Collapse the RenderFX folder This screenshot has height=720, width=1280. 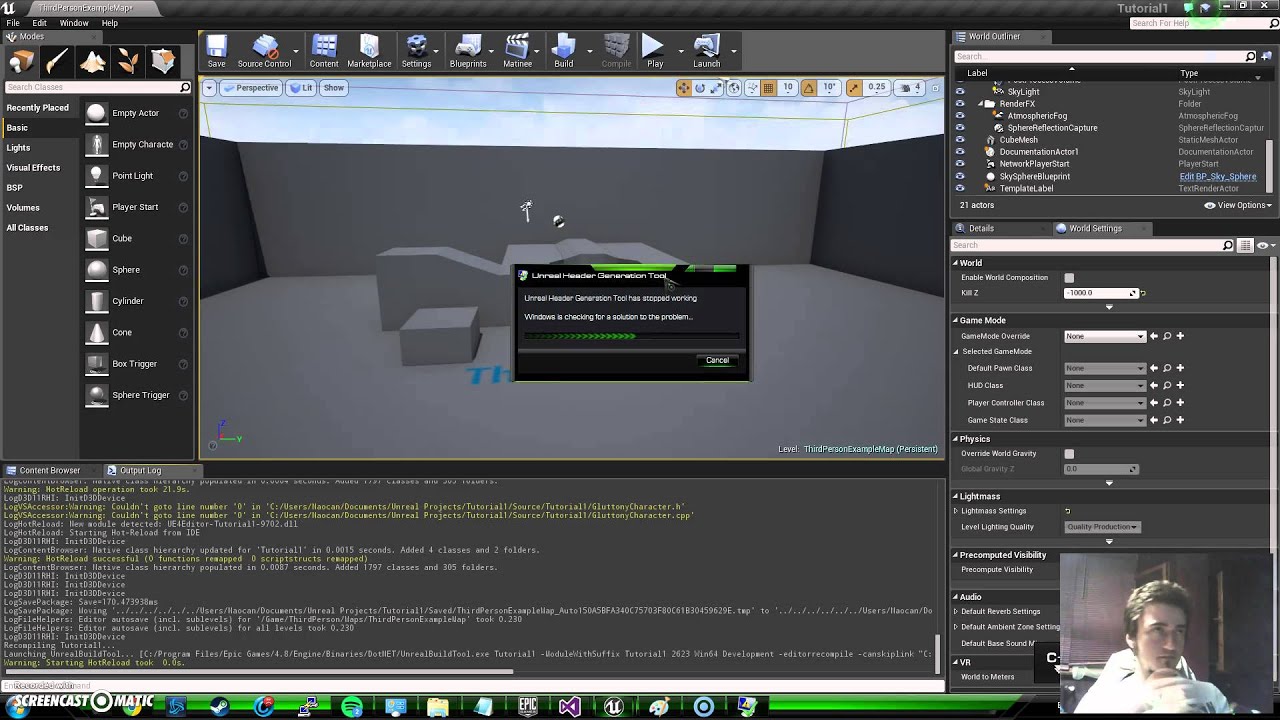(980, 104)
